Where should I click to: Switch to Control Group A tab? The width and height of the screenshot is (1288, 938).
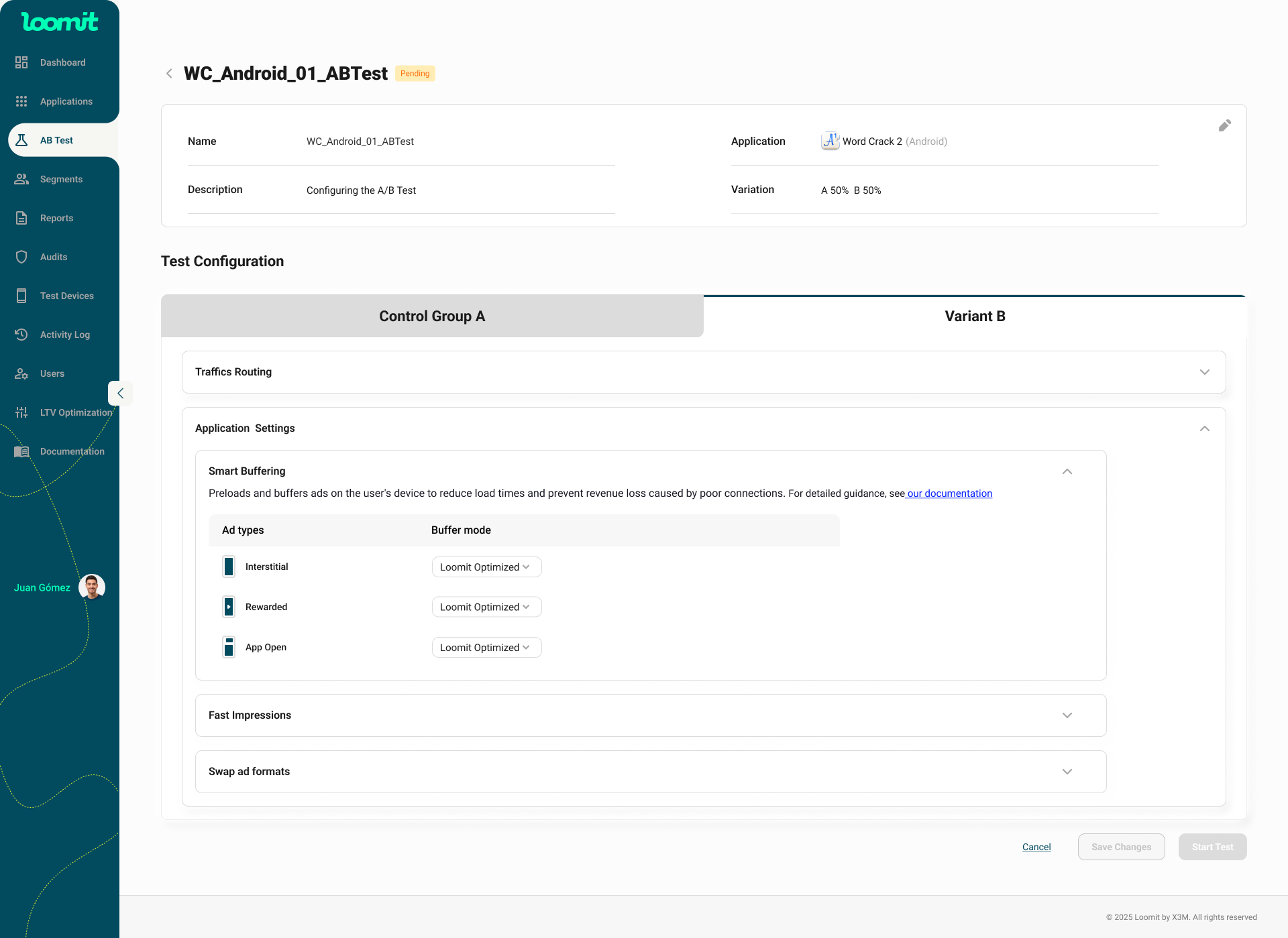coord(432,316)
